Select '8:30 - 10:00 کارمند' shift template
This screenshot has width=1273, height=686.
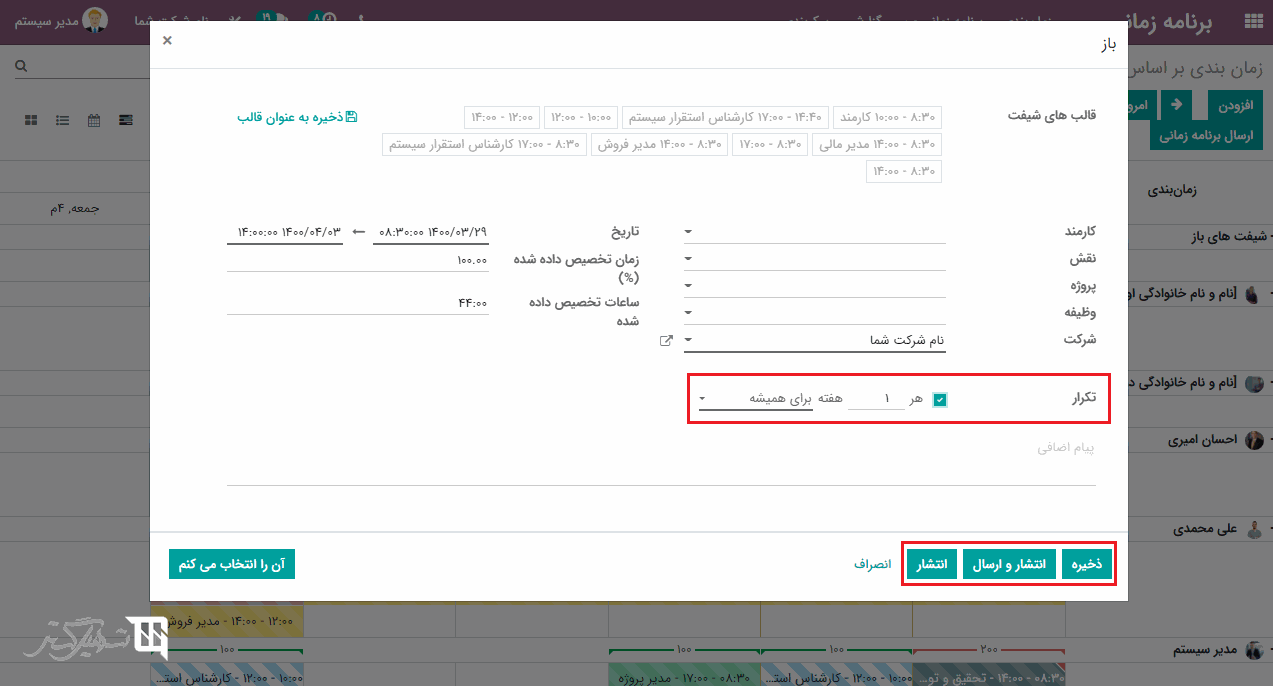(887, 117)
